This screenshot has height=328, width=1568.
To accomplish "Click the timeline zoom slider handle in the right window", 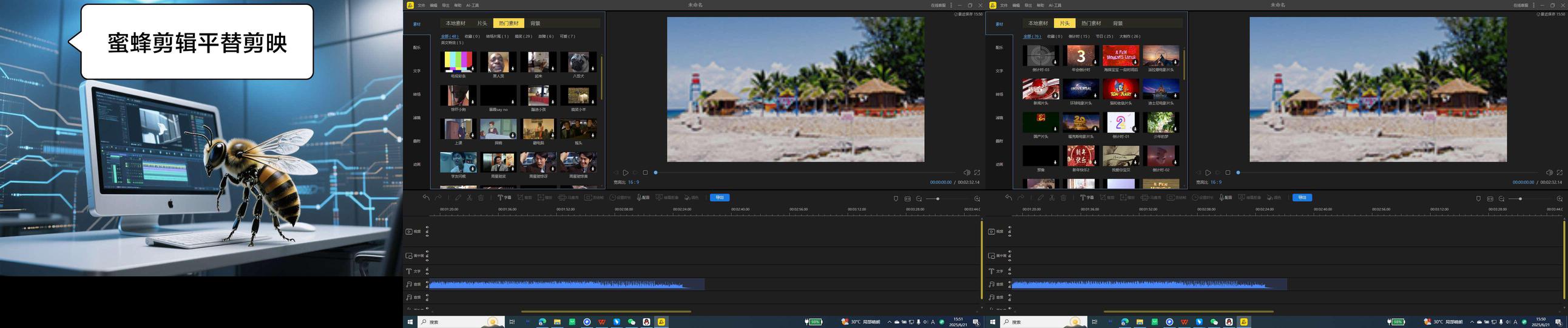I will (x=1520, y=199).
